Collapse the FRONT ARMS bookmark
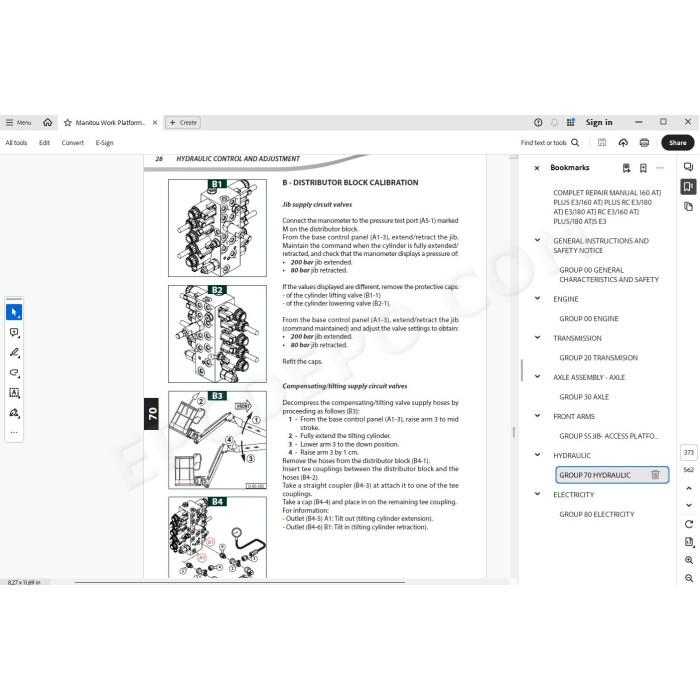Image resolution: width=700 pixels, height=700 pixels. click(x=538, y=416)
